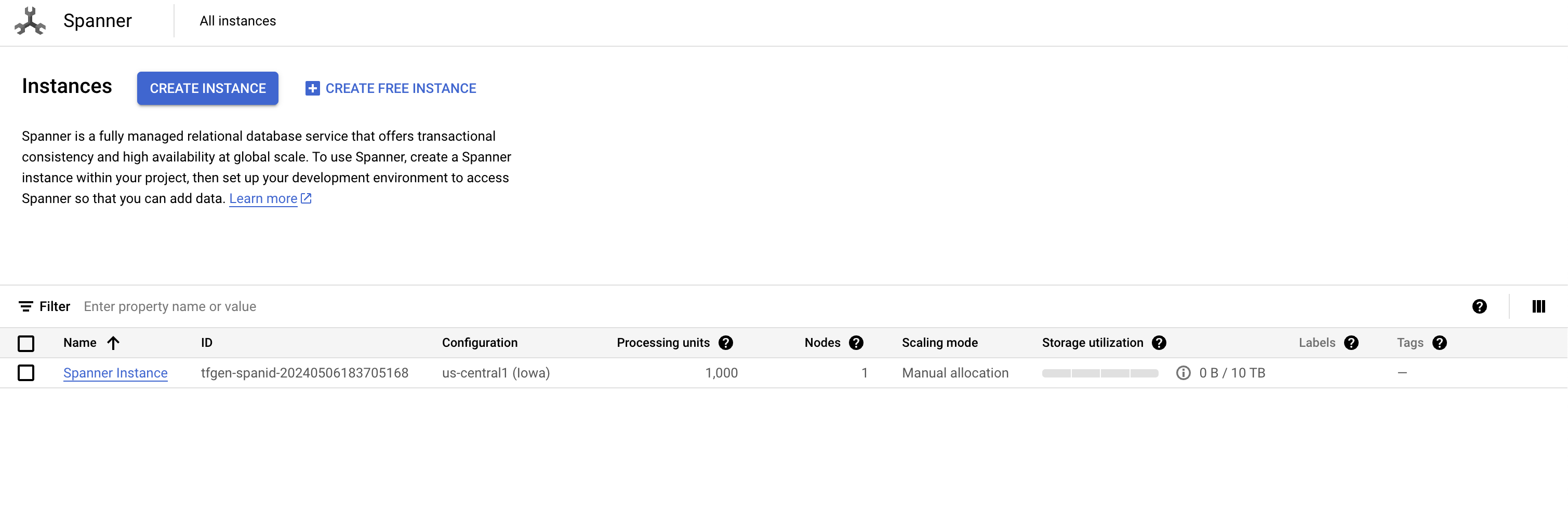Open Storage utilization help icon
This screenshot has height=513, width=1568.
pos(1160,343)
